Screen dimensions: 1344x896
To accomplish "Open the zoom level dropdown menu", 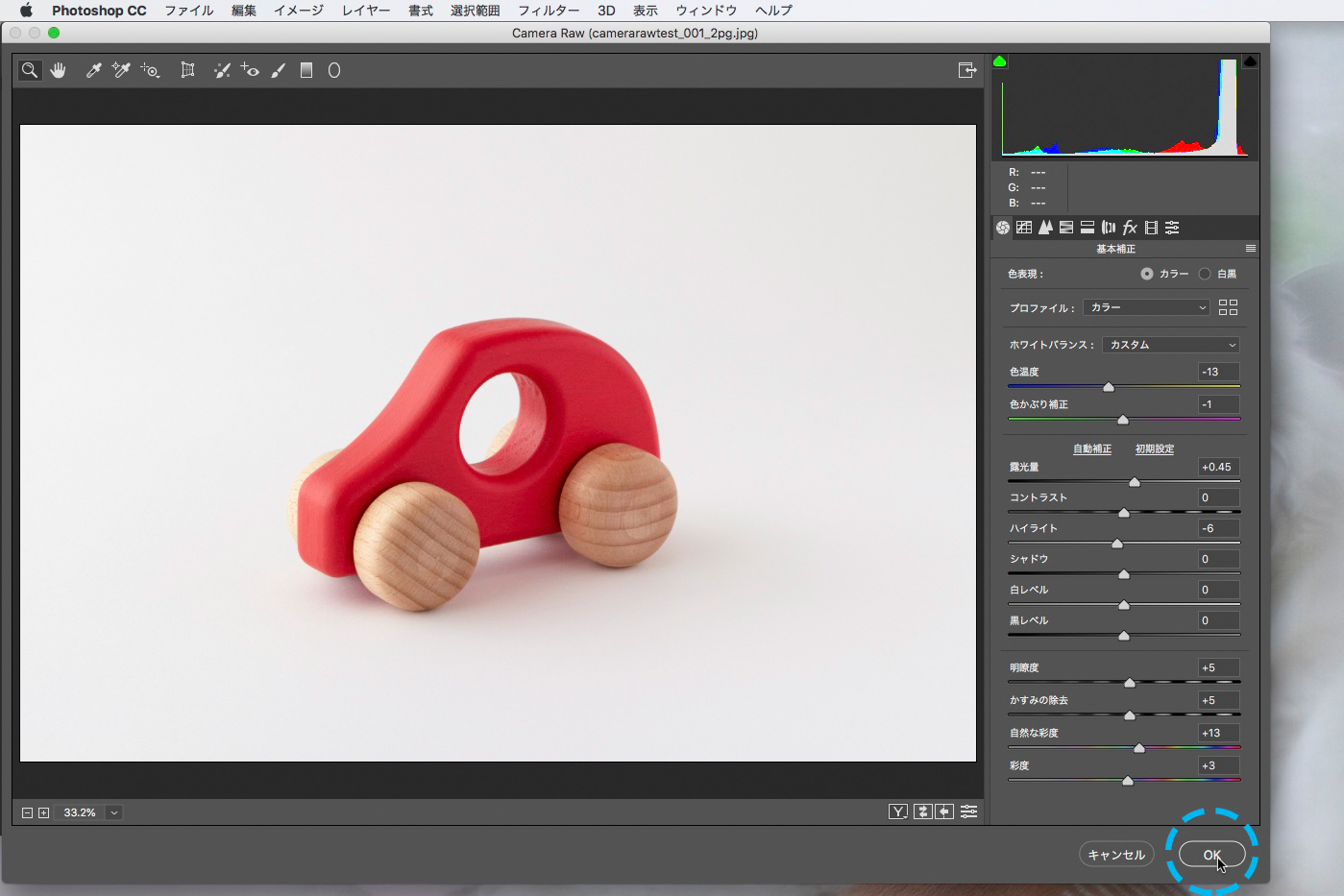I will (114, 812).
